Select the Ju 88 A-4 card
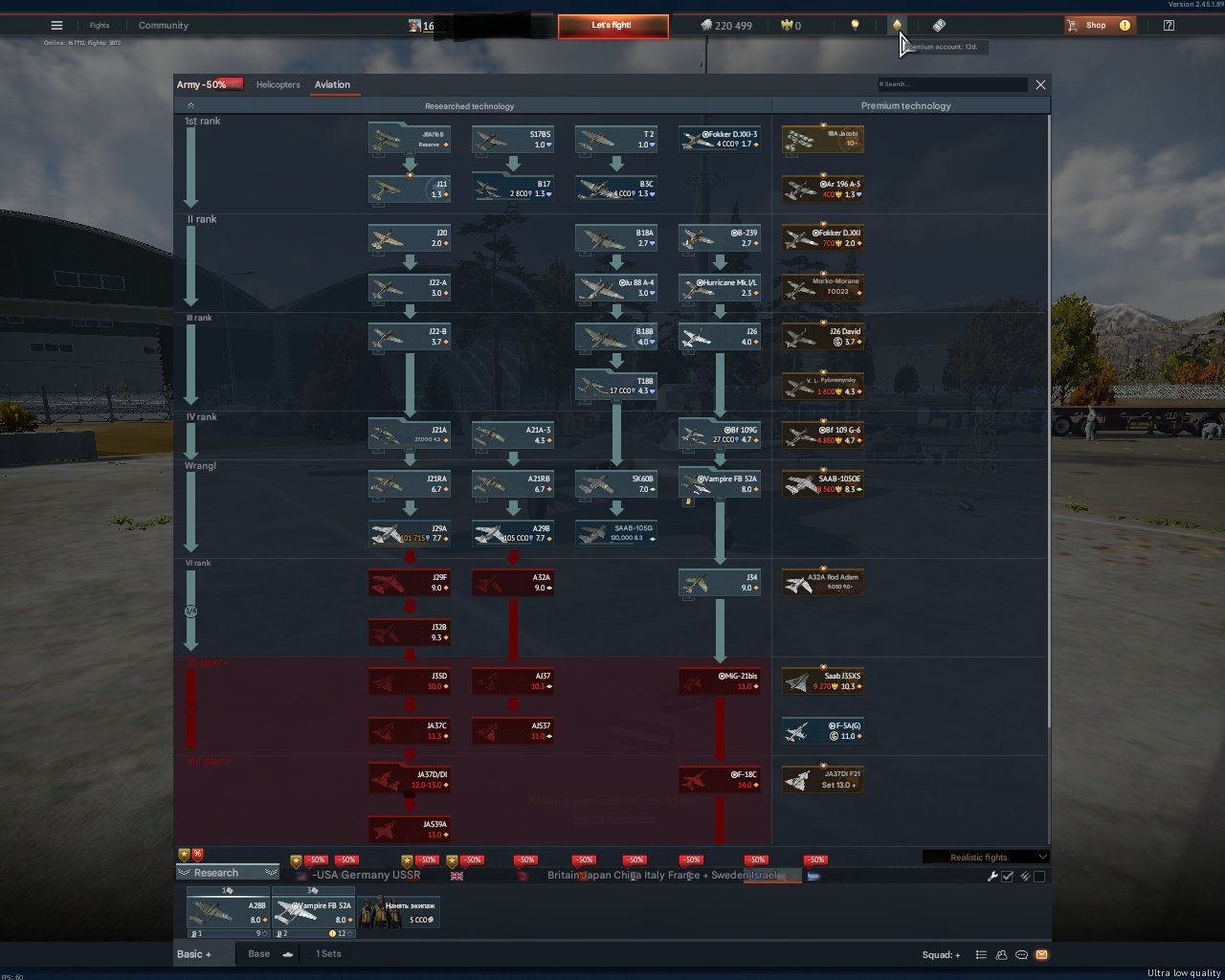The height and width of the screenshot is (980, 1225). (616, 287)
